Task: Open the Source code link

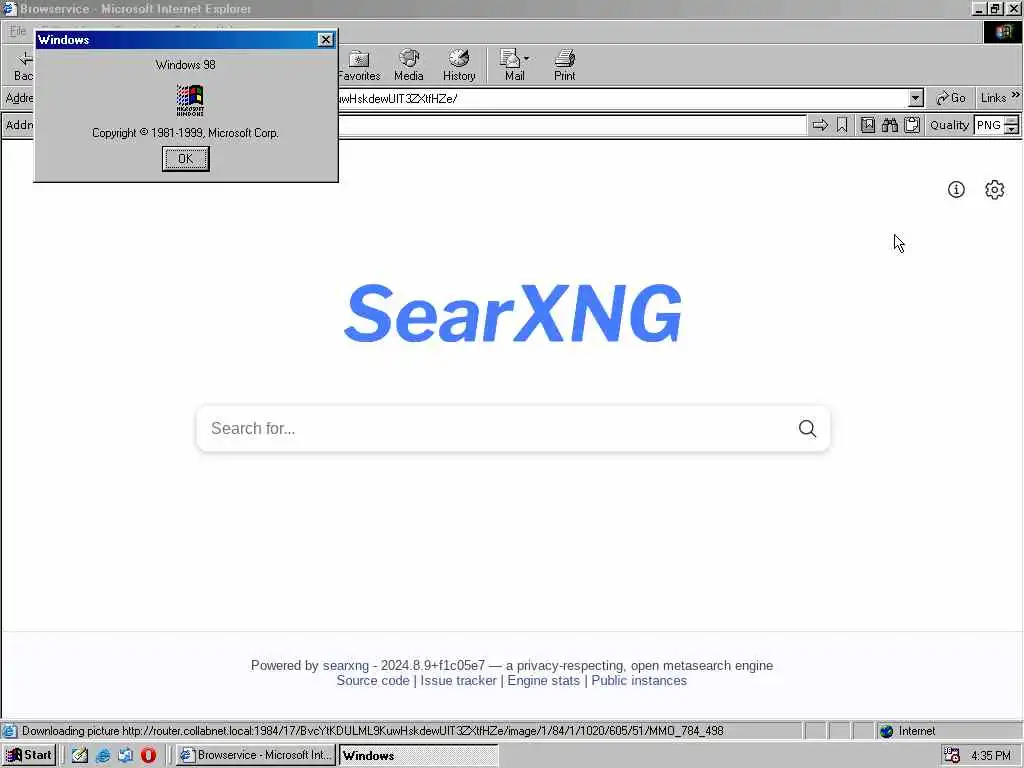Action: tap(373, 680)
